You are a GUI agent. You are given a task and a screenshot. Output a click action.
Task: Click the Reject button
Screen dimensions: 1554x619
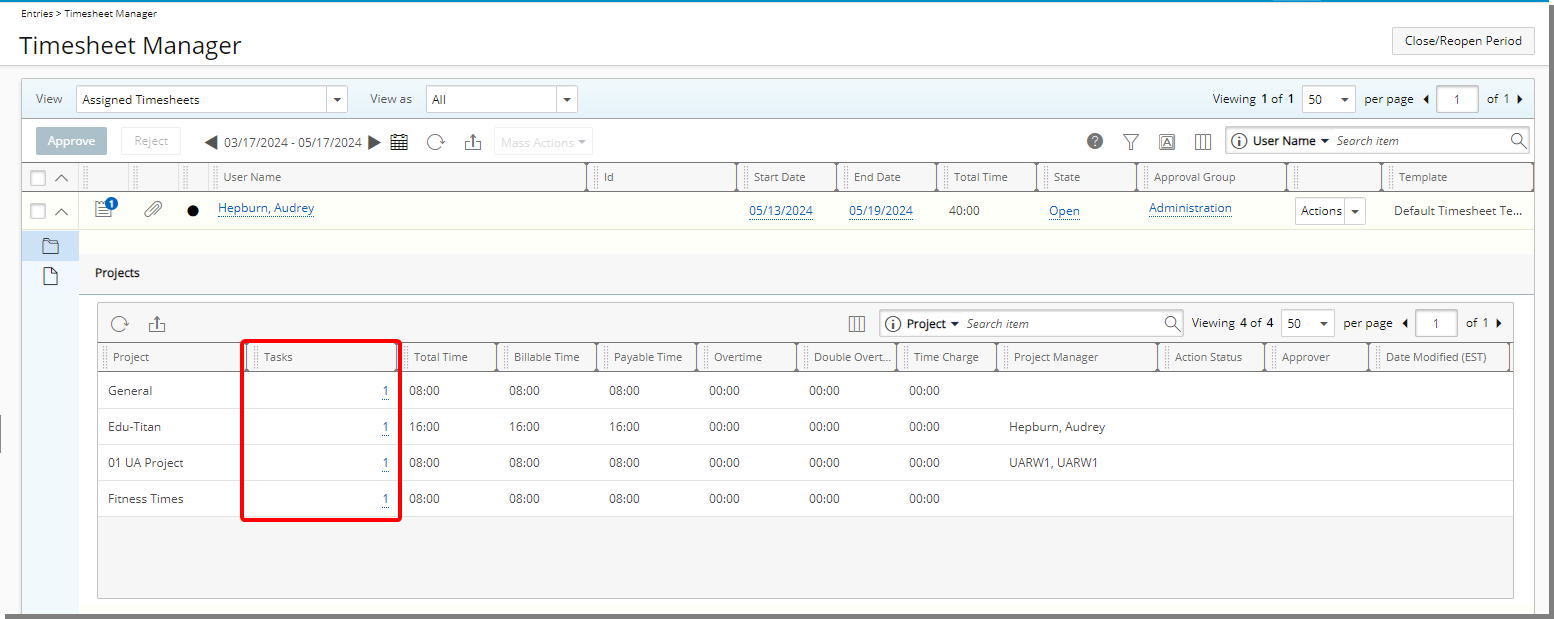151,141
